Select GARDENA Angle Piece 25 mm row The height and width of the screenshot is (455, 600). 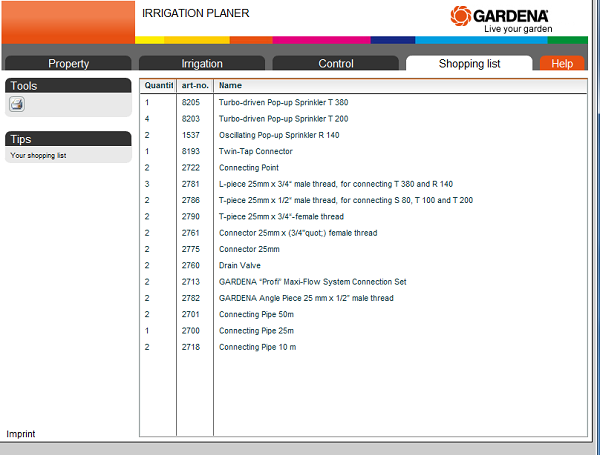[363, 298]
